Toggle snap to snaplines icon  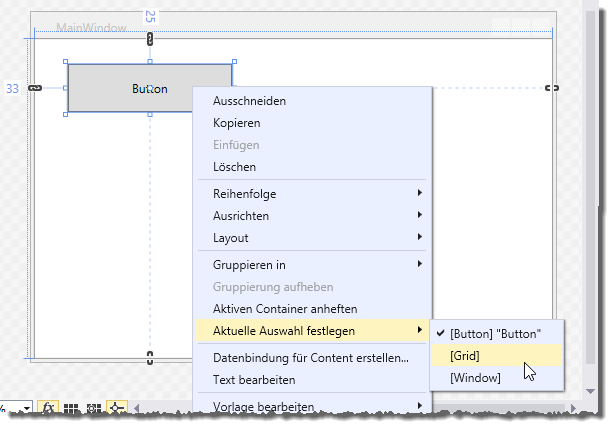click(x=117, y=408)
